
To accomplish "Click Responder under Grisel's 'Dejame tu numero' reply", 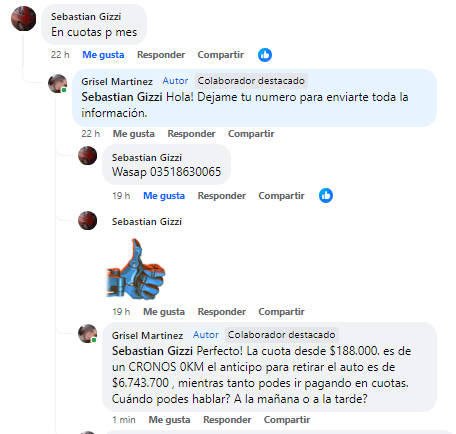I will click(x=191, y=134).
